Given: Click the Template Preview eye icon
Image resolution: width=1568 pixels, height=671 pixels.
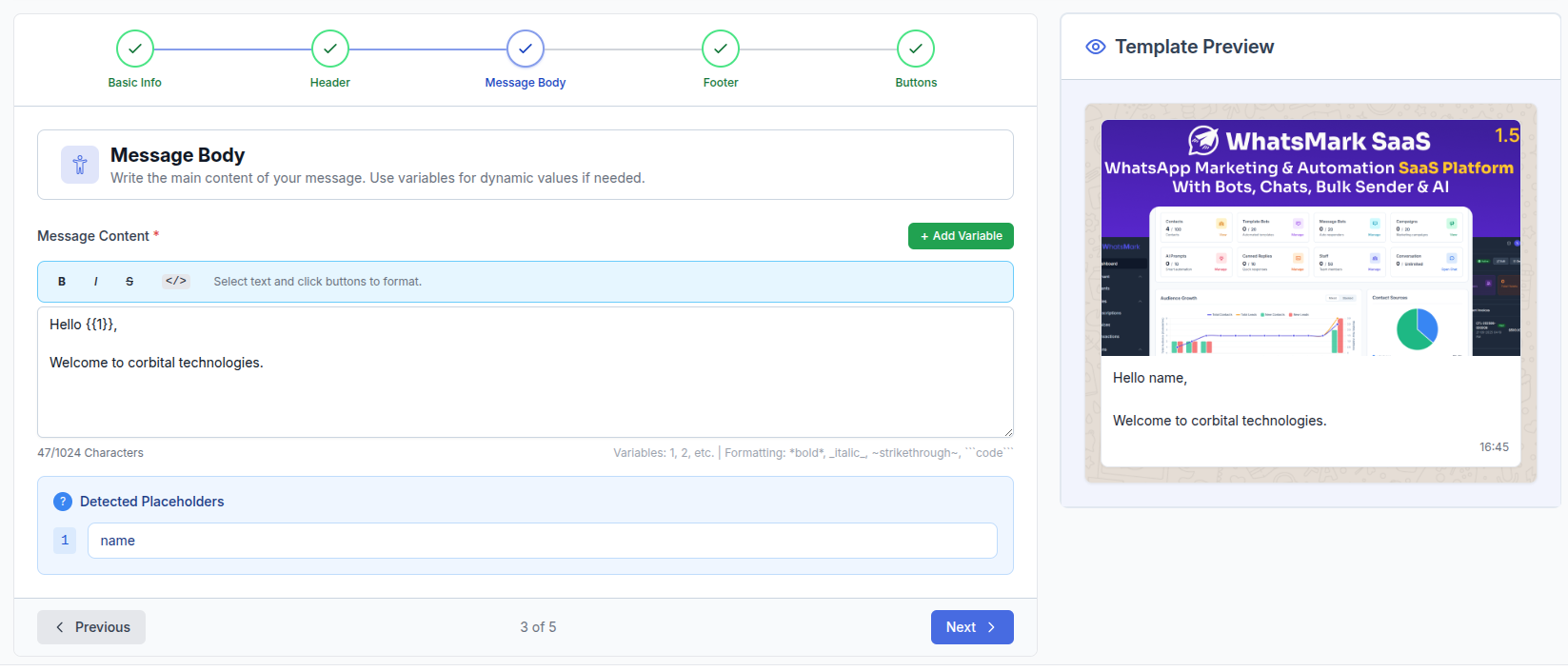Looking at the screenshot, I should click(1096, 47).
